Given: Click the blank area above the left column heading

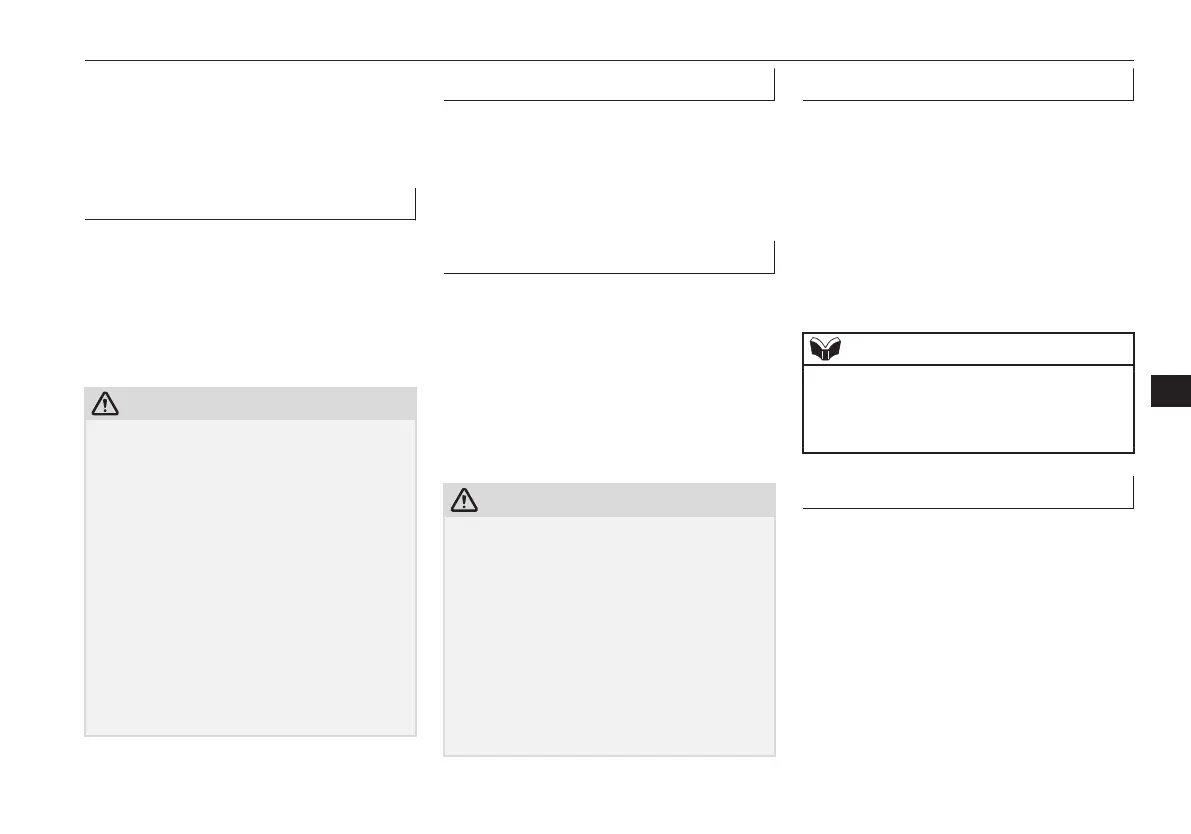Looking at the screenshot, I should point(250,125).
